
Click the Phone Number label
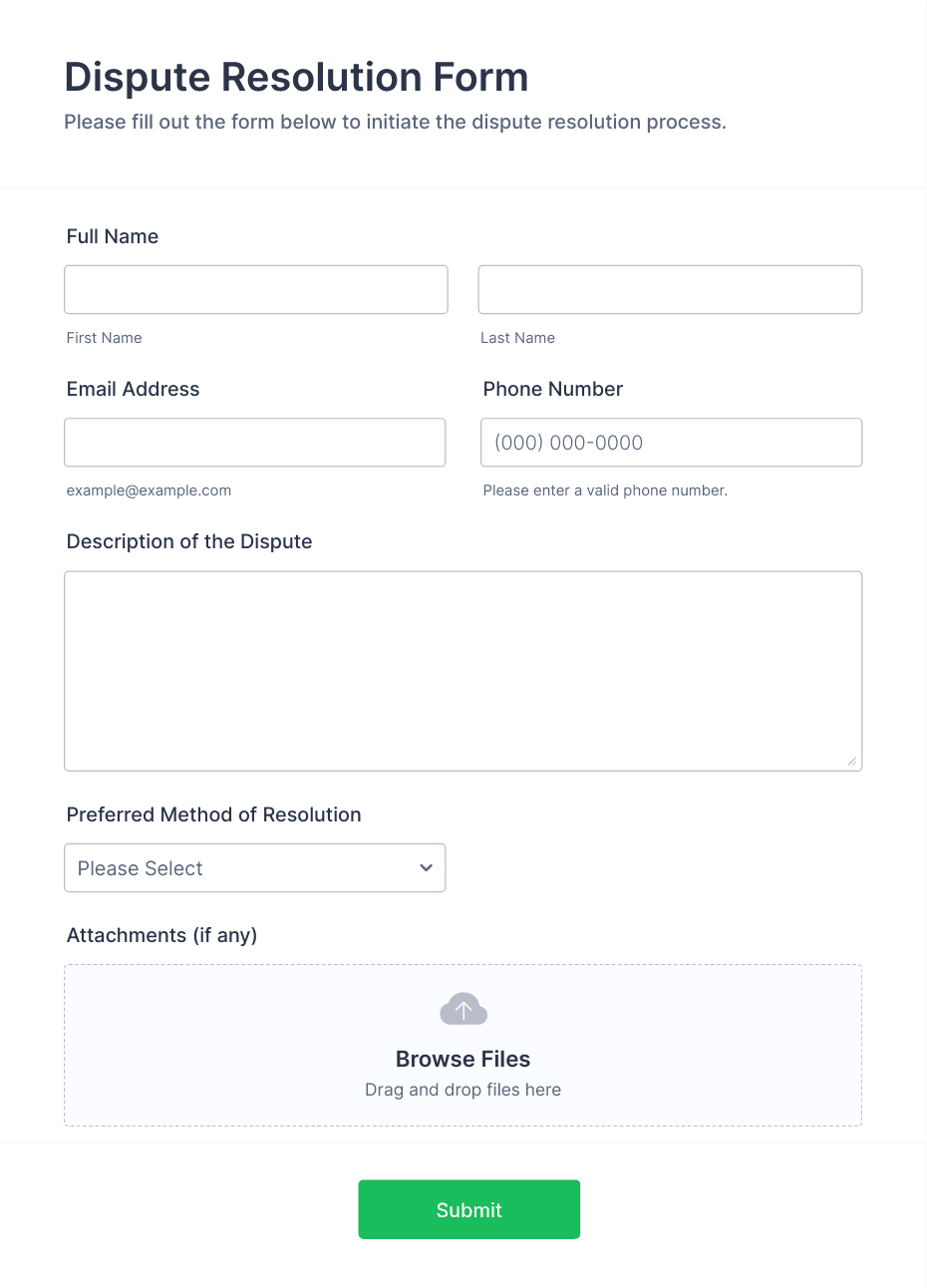[x=553, y=389]
